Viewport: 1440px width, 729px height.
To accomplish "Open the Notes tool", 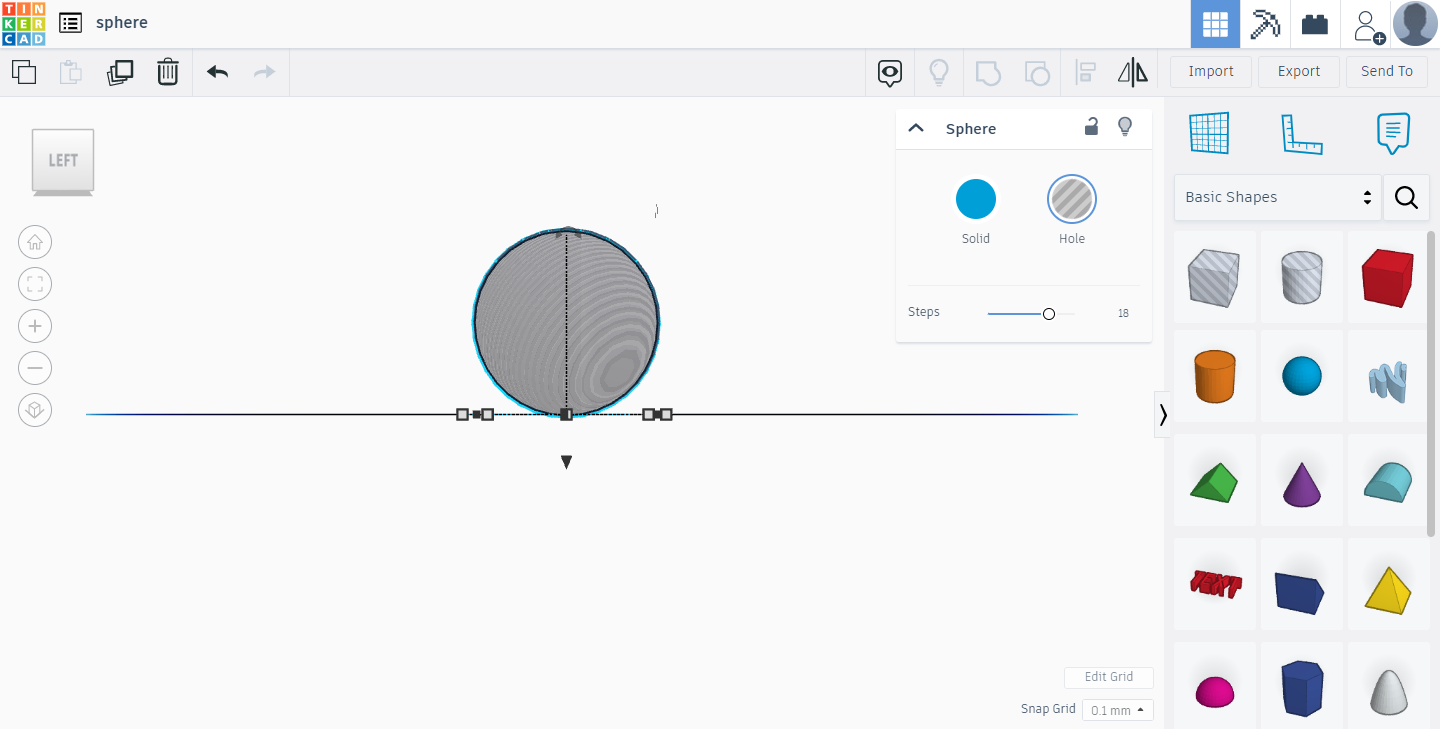I will [x=1392, y=133].
